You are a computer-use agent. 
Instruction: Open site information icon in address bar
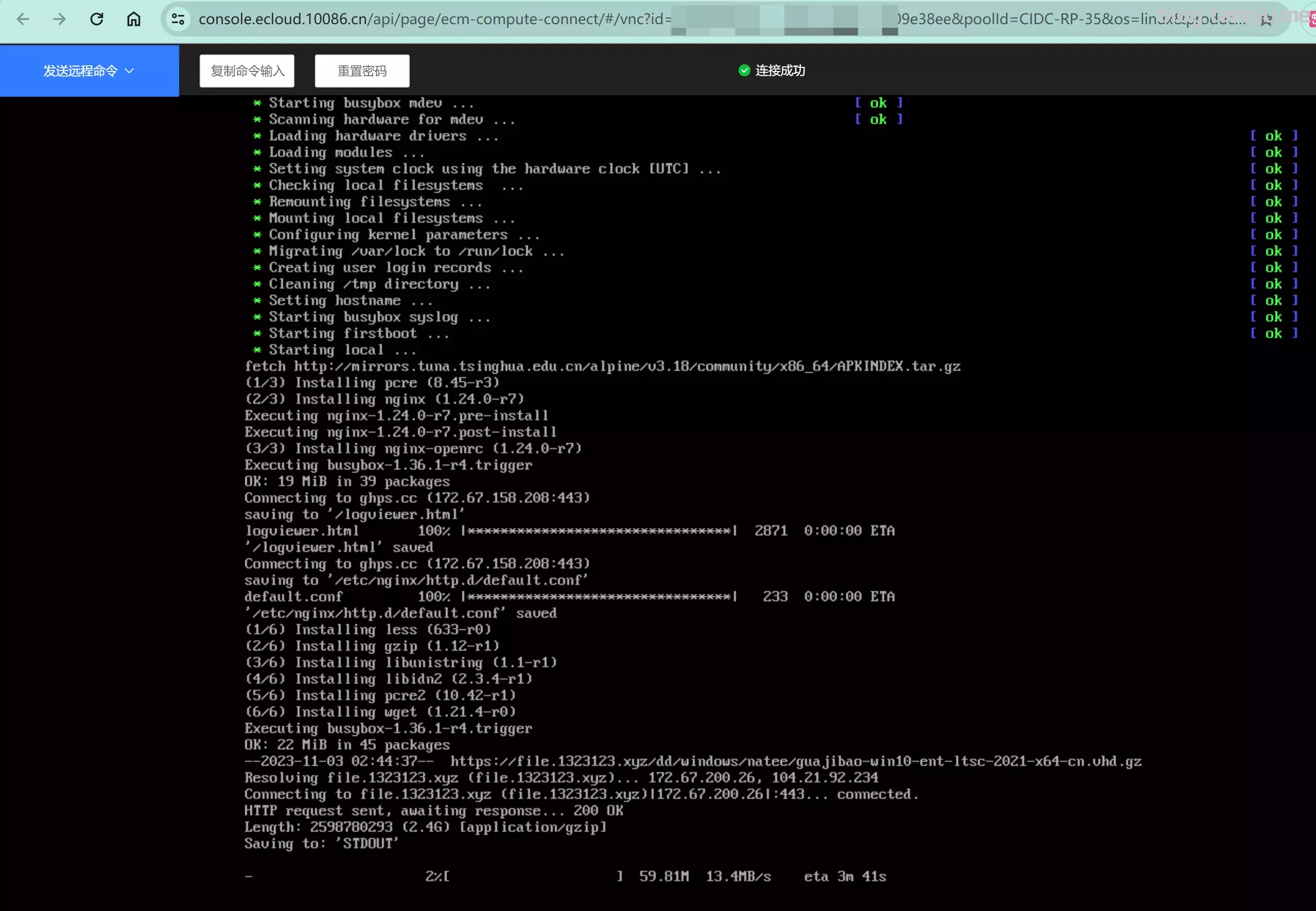point(178,20)
